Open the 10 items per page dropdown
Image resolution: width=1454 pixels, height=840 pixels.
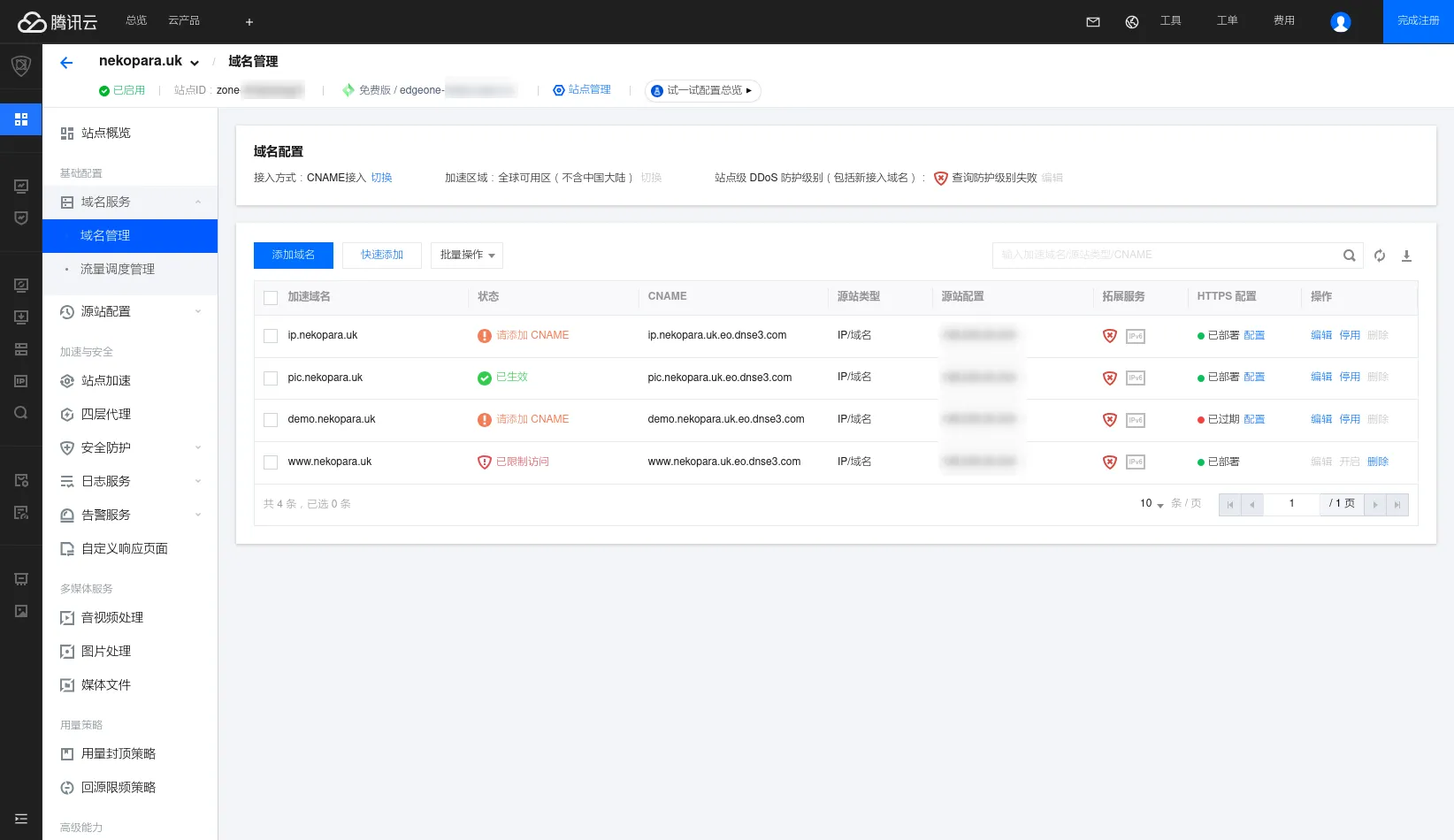1152,504
